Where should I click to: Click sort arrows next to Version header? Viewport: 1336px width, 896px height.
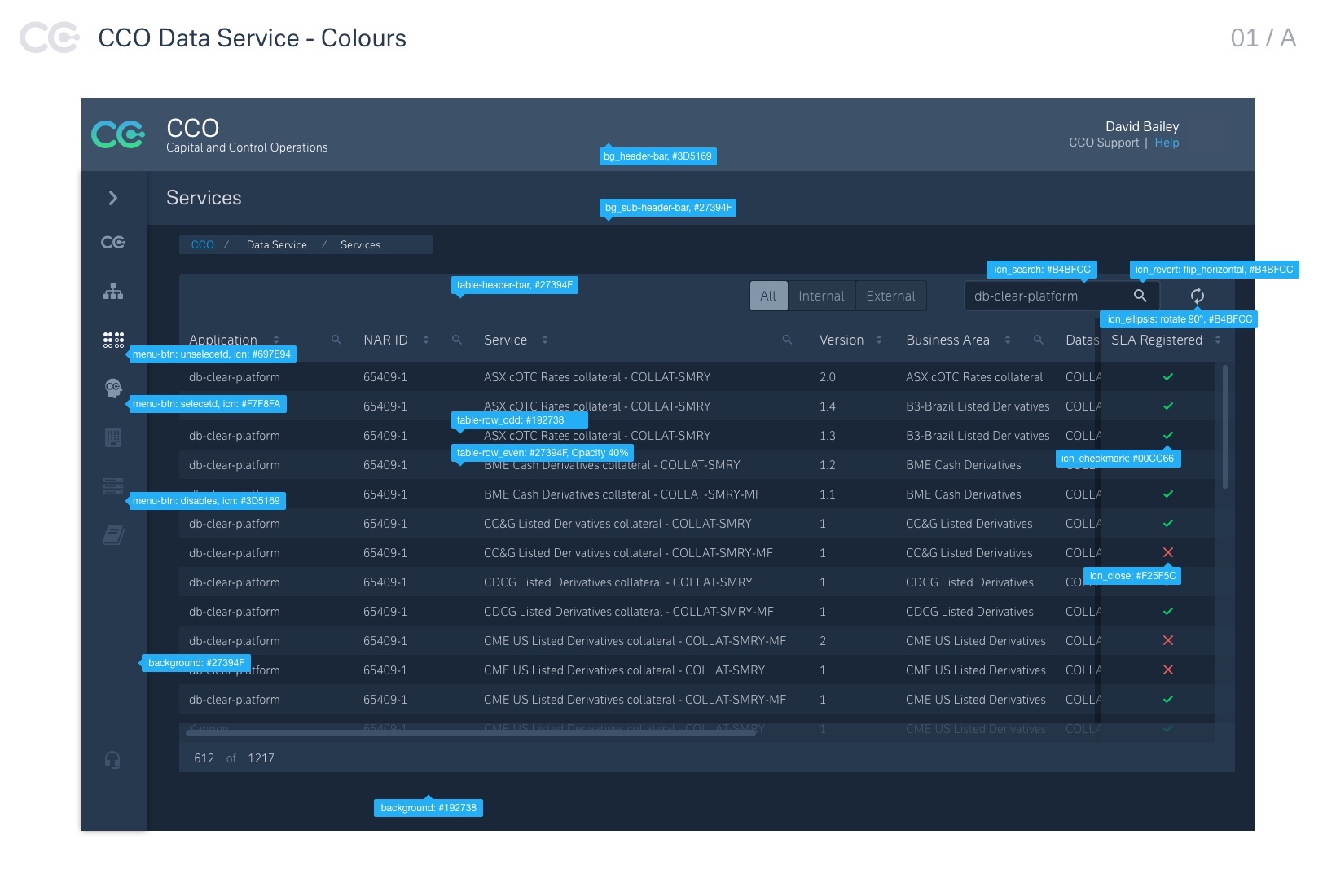[x=879, y=340]
